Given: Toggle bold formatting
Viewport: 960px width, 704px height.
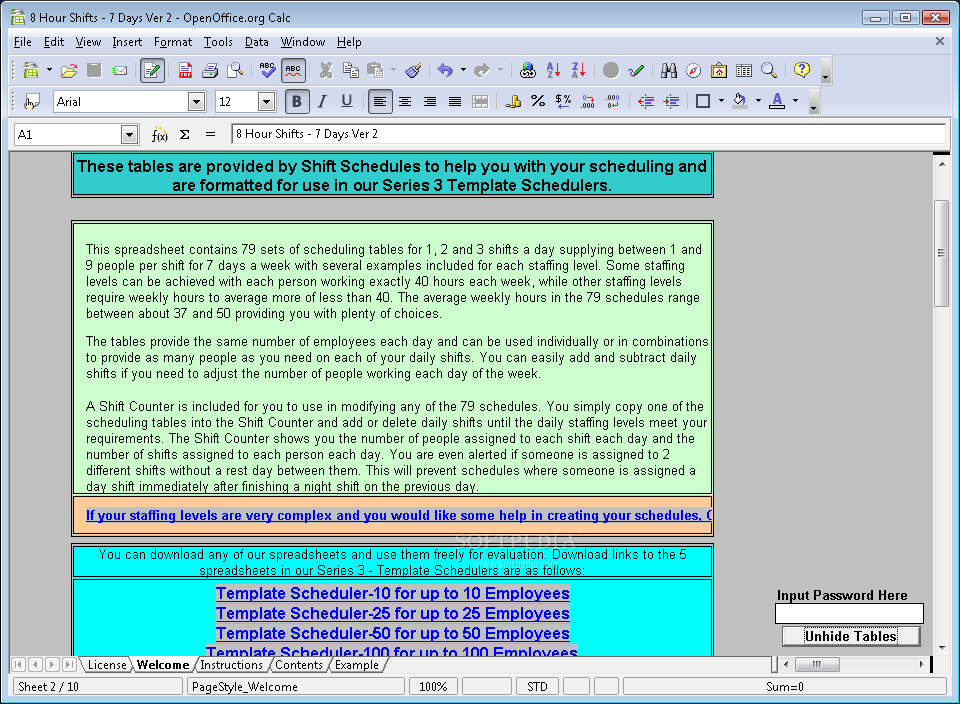Looking at the screenshot, I should (297, 102).
